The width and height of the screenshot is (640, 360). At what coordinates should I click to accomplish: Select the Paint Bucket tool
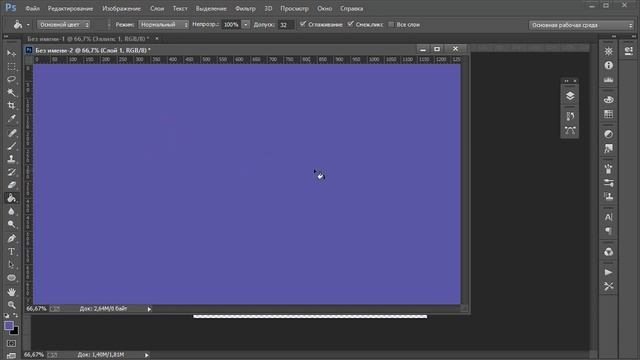point(11,198)
